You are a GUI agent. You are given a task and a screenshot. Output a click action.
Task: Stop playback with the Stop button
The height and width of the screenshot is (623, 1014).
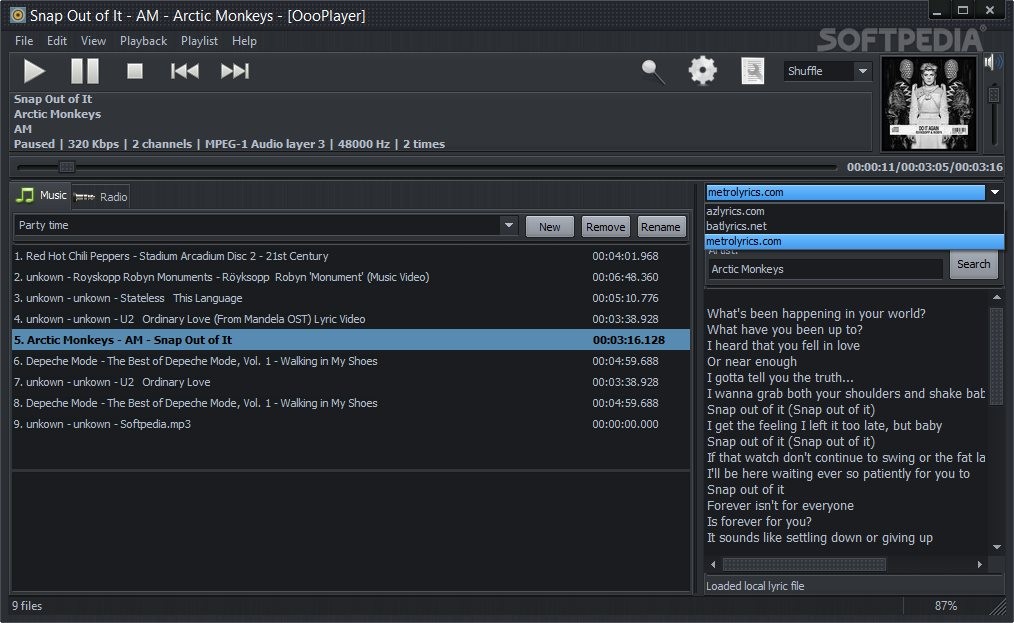pos(135,71)
